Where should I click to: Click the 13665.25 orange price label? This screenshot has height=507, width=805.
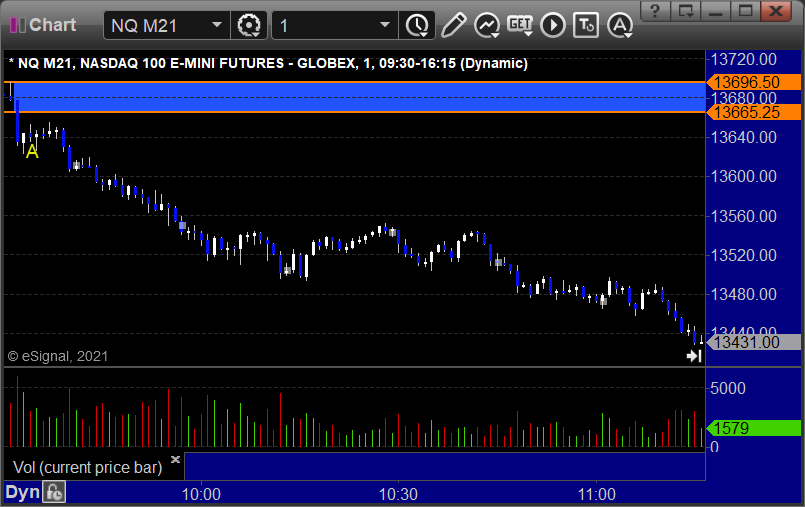[754, 112]
